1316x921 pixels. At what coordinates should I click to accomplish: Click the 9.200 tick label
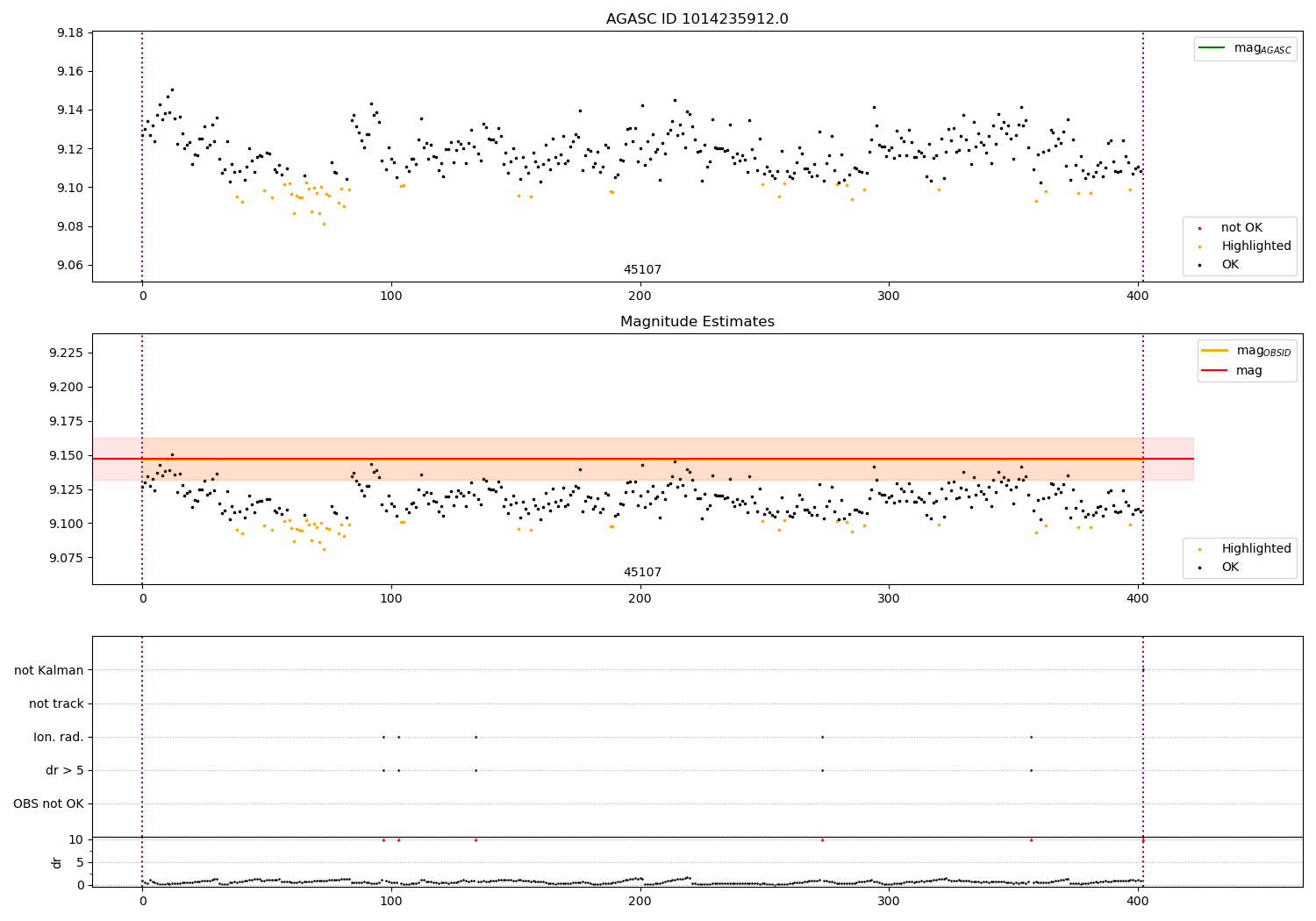66,388
